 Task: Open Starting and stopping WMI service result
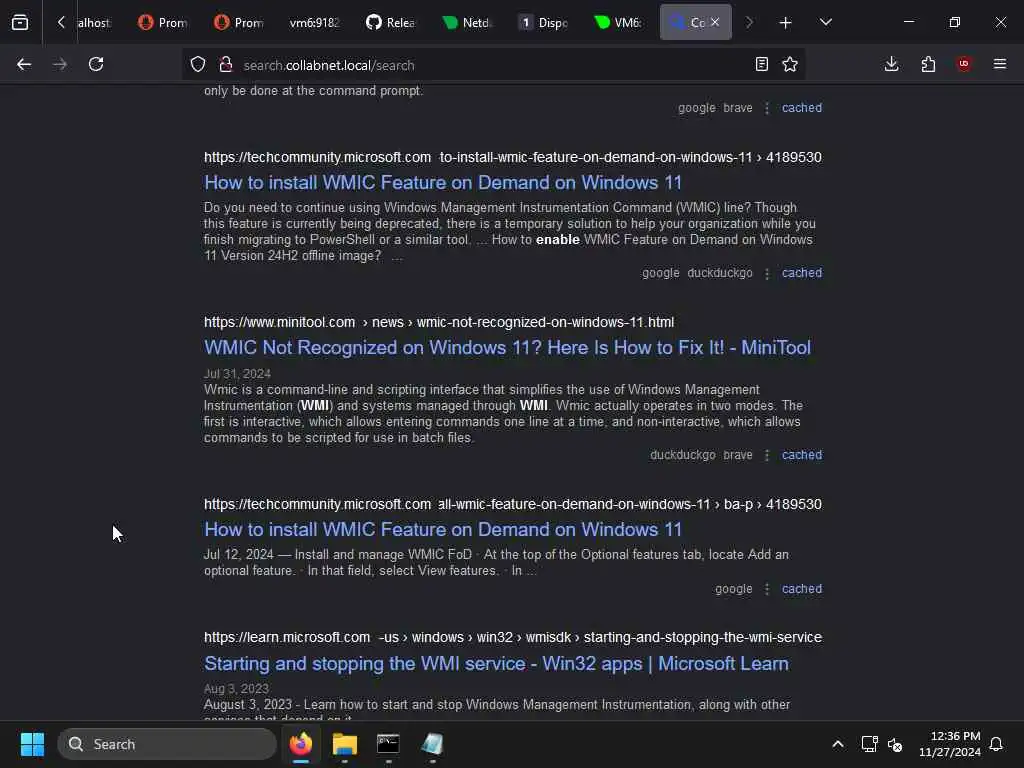496,664
